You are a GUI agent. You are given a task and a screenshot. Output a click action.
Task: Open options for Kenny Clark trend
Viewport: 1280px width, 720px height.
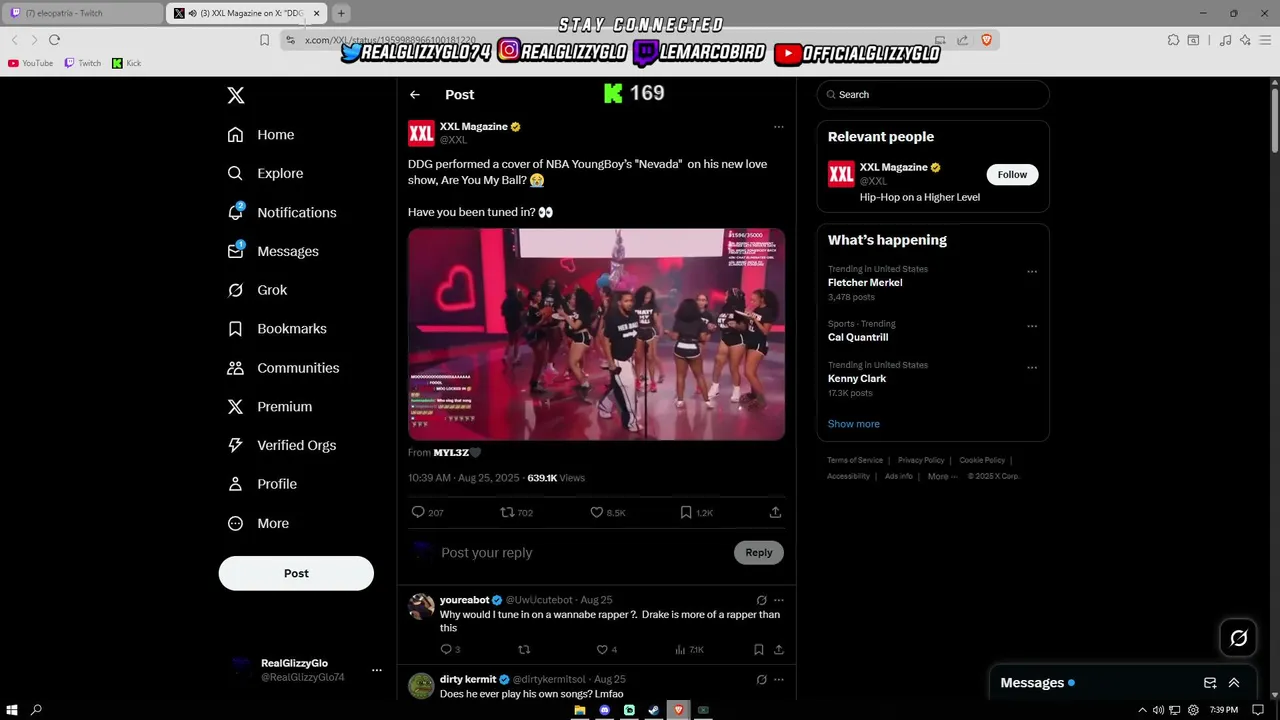click(1032, 368)
